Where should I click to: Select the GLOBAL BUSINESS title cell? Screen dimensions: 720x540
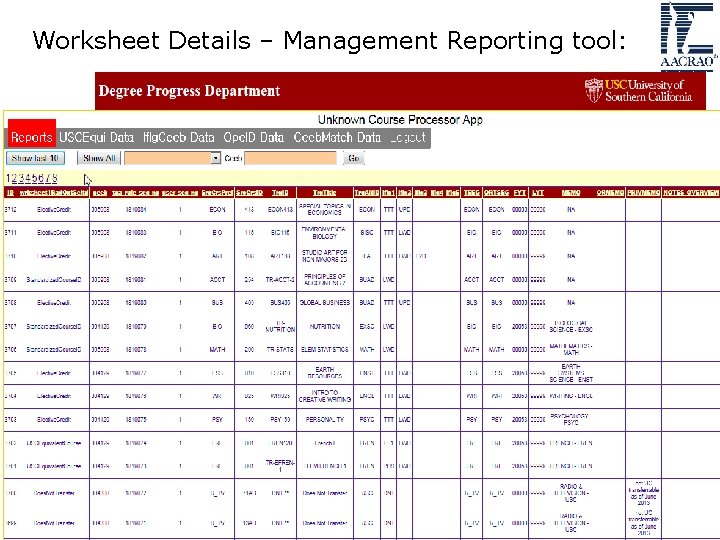[325, 303]
